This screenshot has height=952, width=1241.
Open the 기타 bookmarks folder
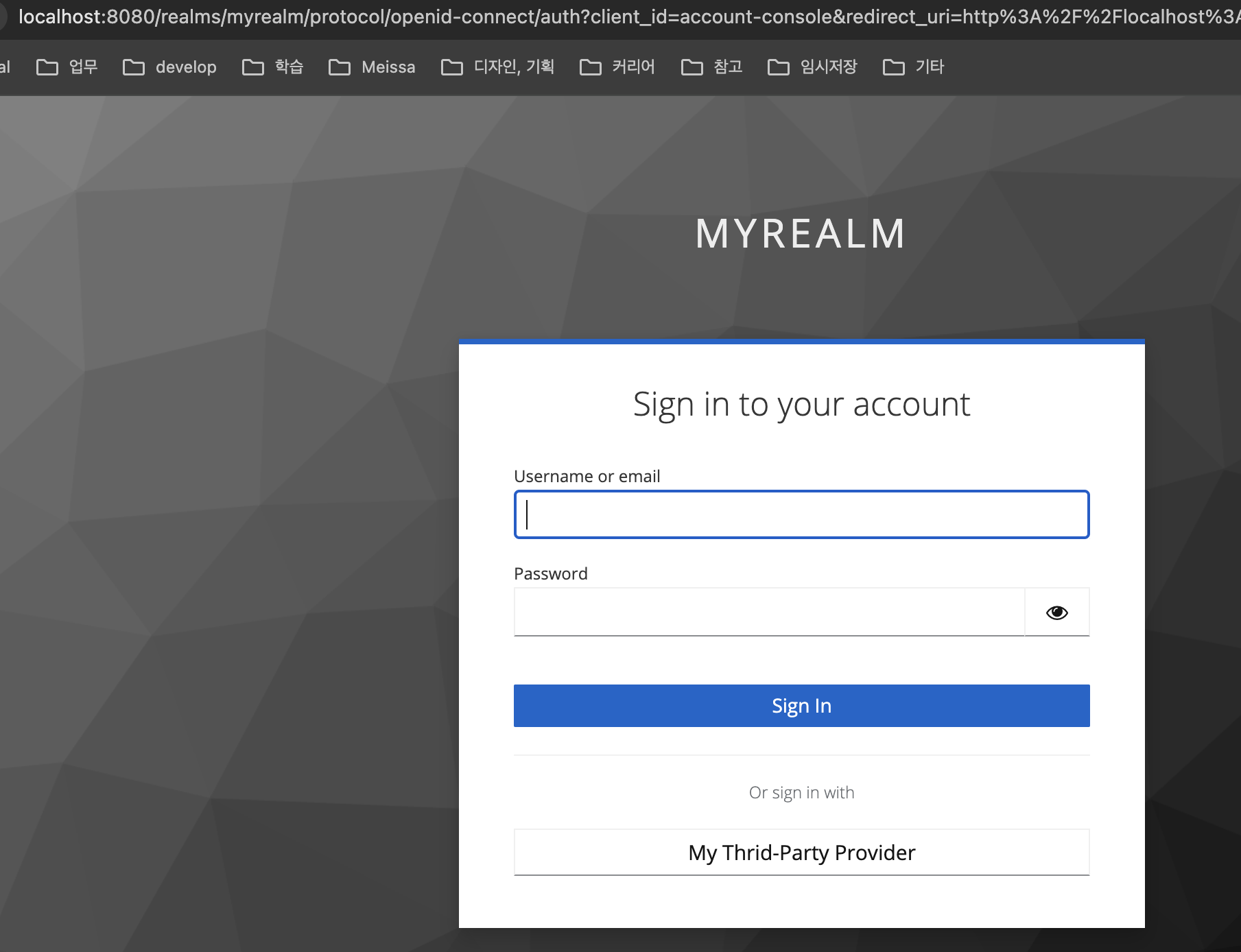pyautogui.click(x=913, y=67)
